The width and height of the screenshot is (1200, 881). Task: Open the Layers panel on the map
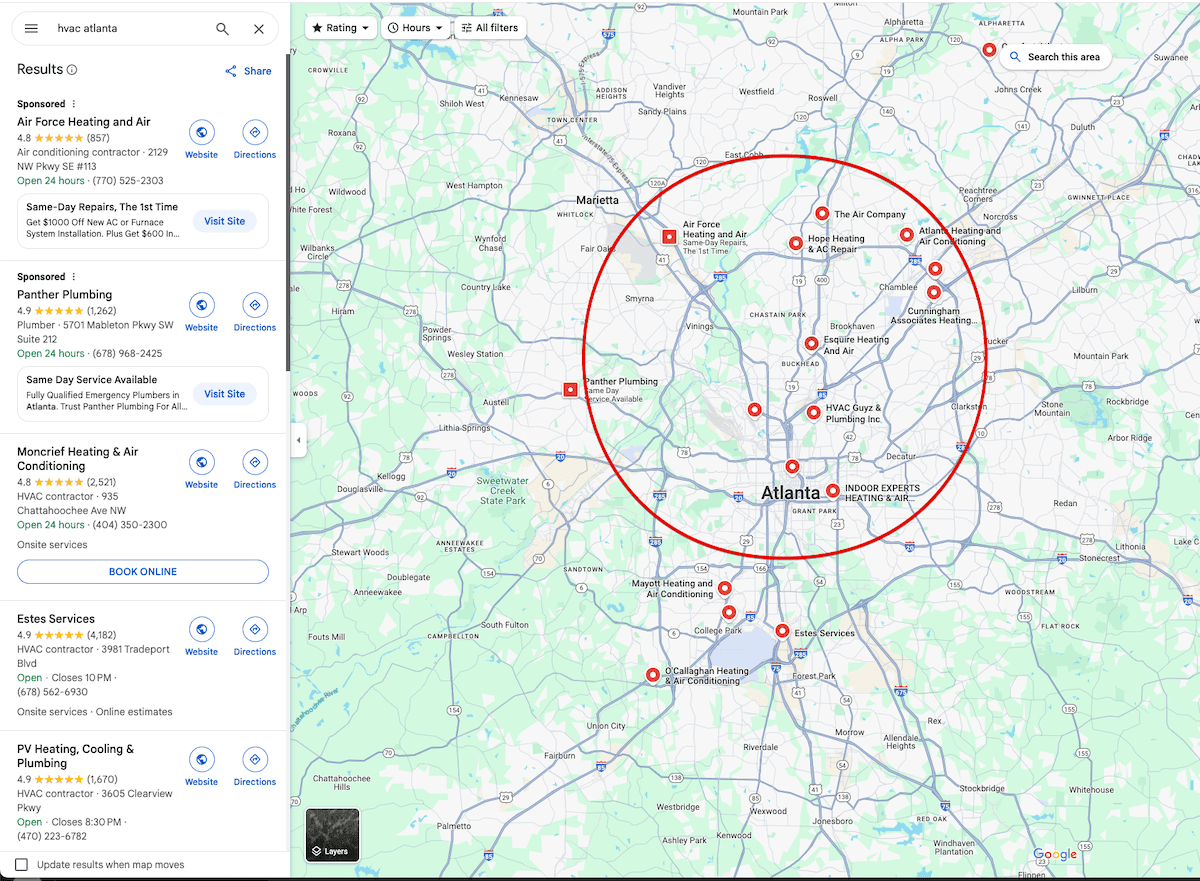(x=332, y=834)
